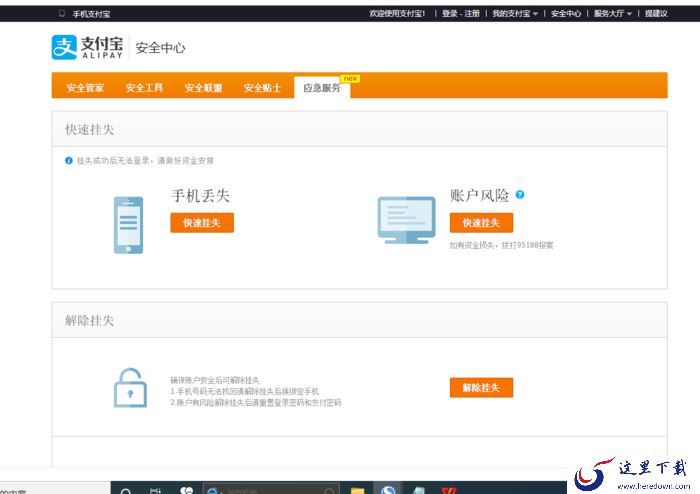This screenshot has width=700, height=494.
Task: Open the 安全工具 tab
Action: pyautogui.click(x=144, y=87)
